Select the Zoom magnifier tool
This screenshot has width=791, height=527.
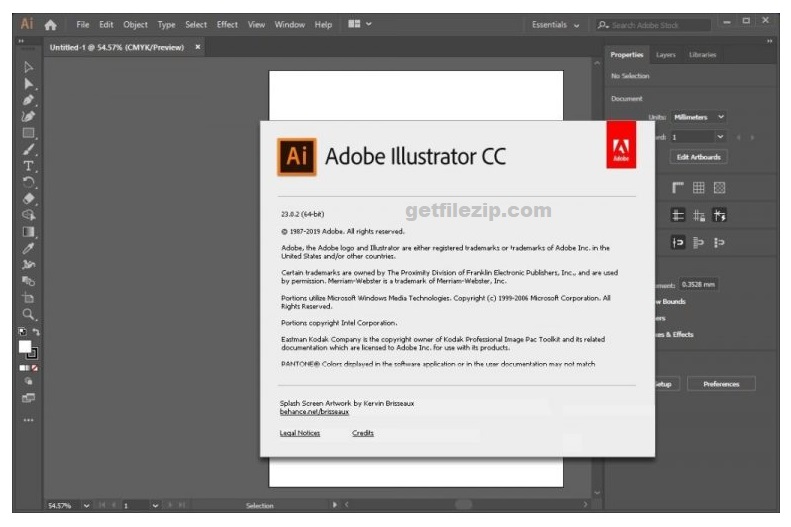point(28,314)
